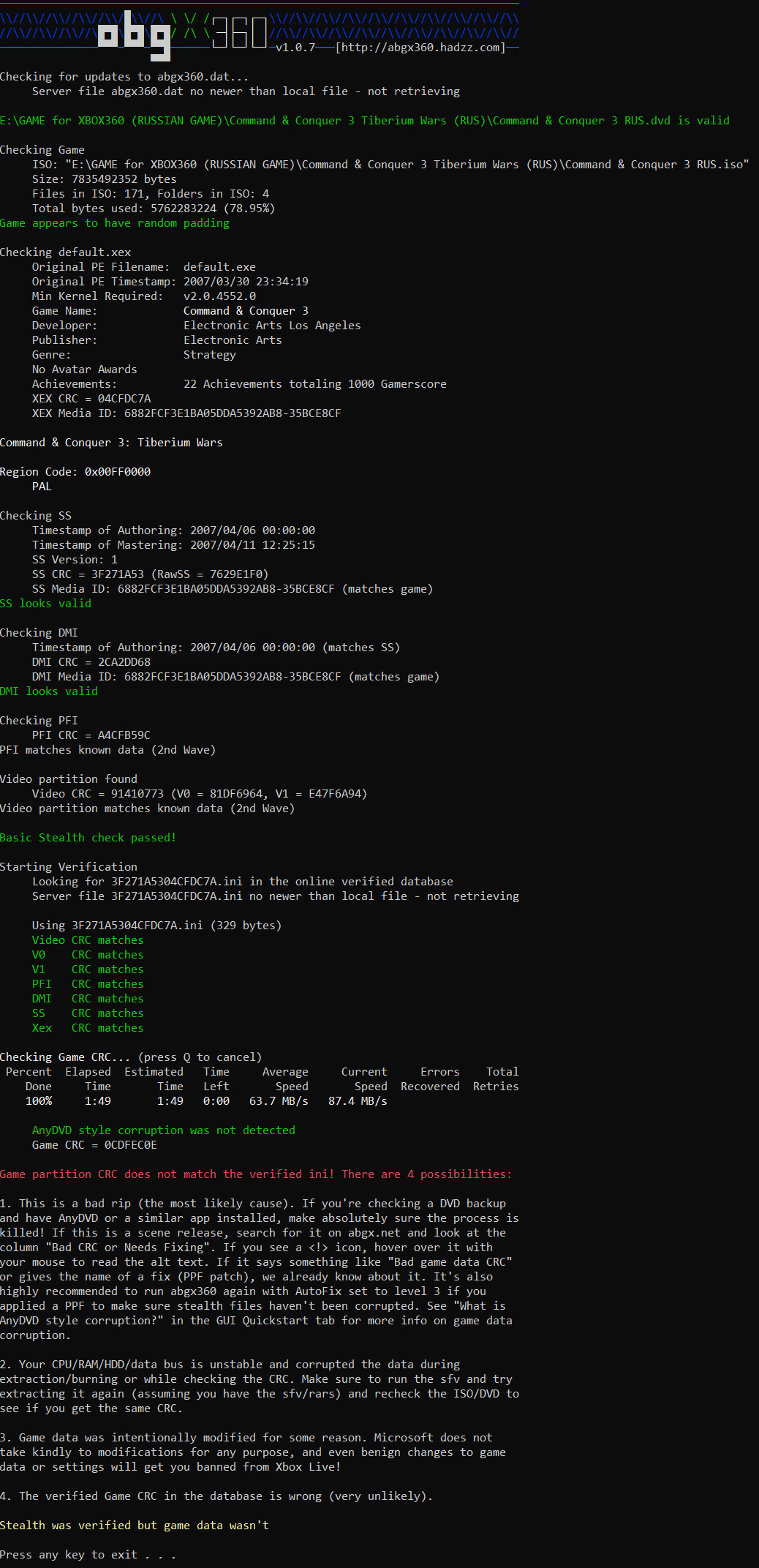Viewport: 759px width, 1568px height.
Task: Click the 'PFI CRC = A4CFB59C' line
Action: click(x=91, y=735)
